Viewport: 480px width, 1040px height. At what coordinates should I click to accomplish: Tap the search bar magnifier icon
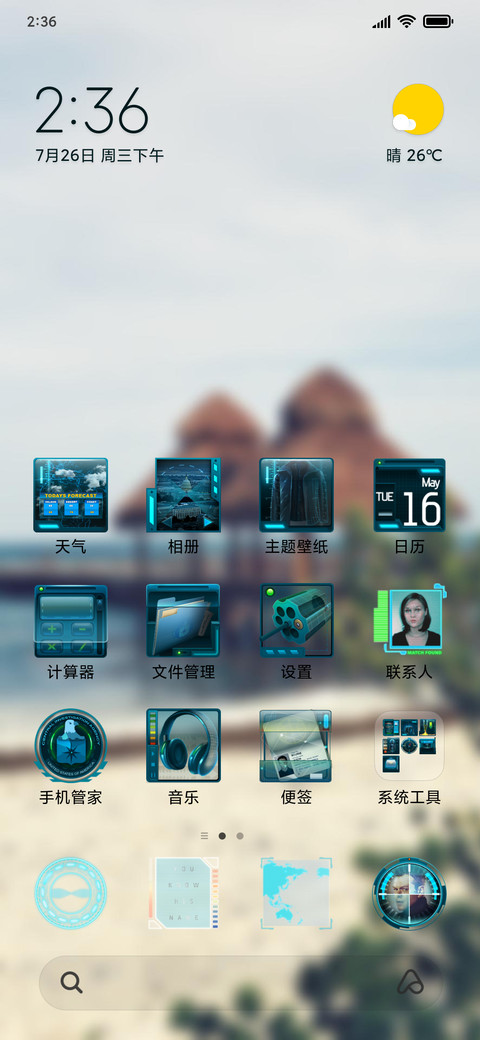[x=72, y=982]
